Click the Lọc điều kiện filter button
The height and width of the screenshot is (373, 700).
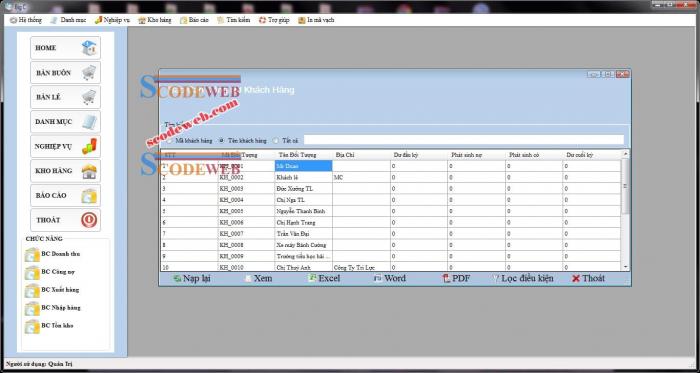click(x=523, y=278)
